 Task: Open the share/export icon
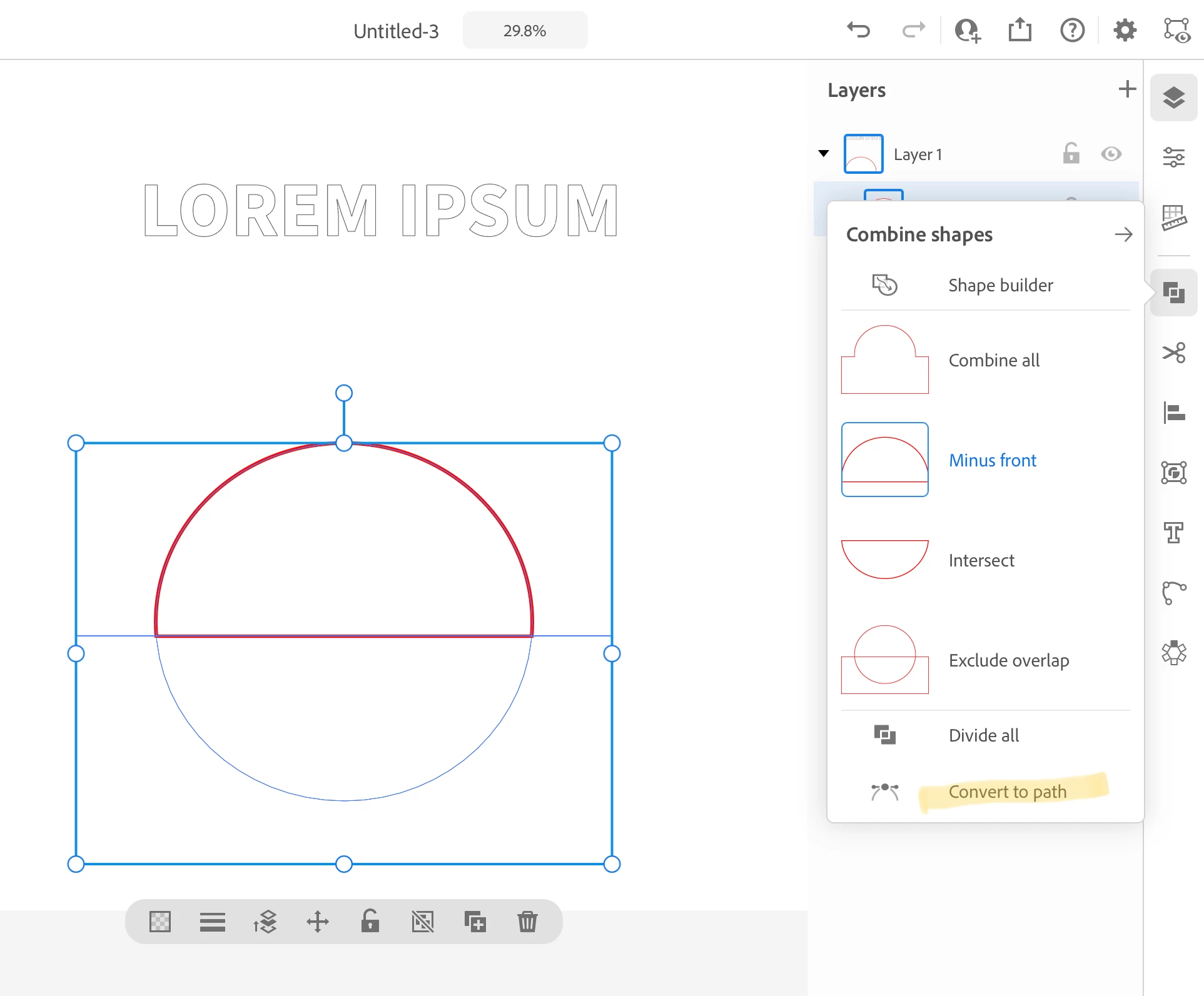1019,30
